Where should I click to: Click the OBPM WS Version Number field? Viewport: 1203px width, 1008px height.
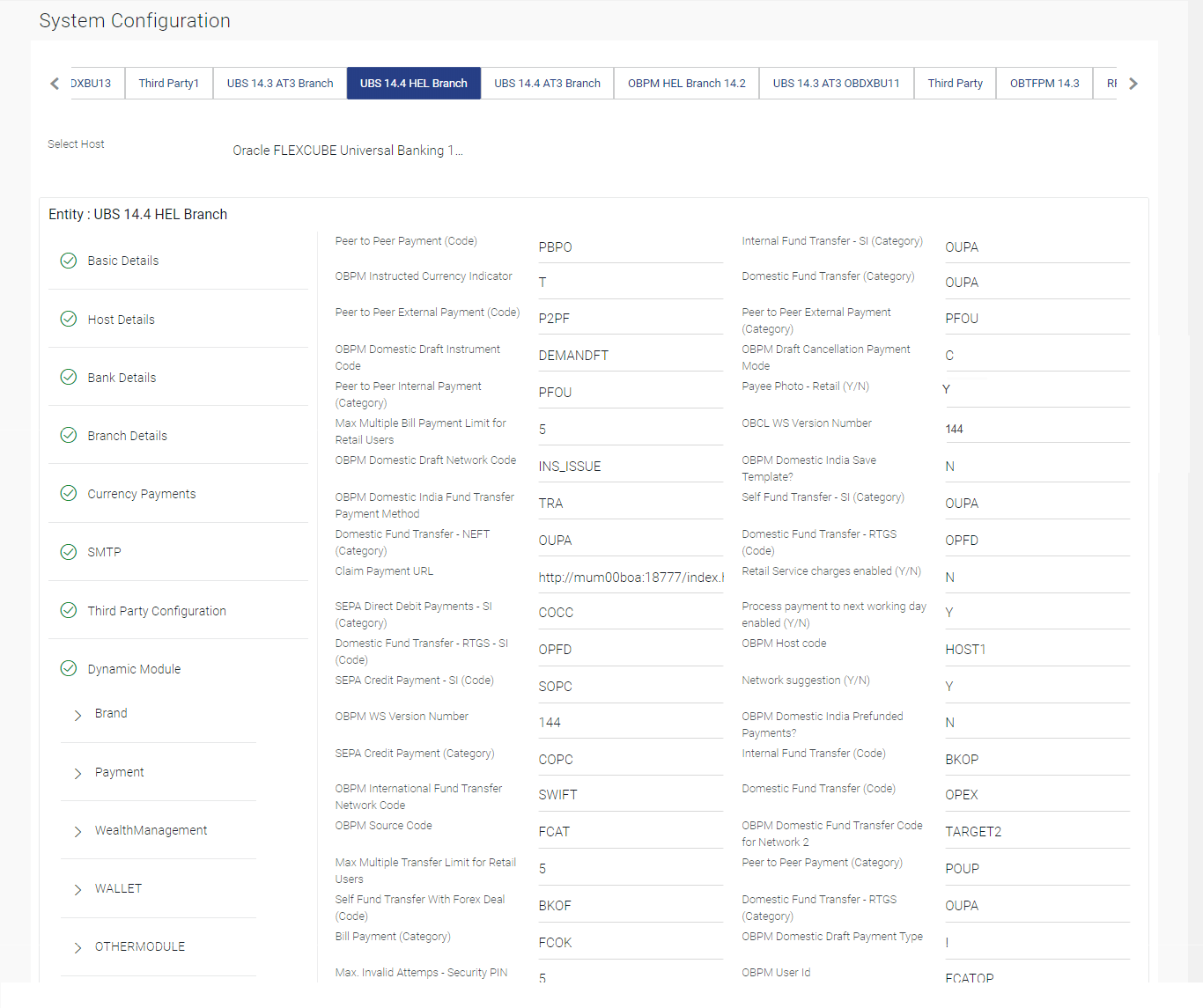tap(631, 723)
